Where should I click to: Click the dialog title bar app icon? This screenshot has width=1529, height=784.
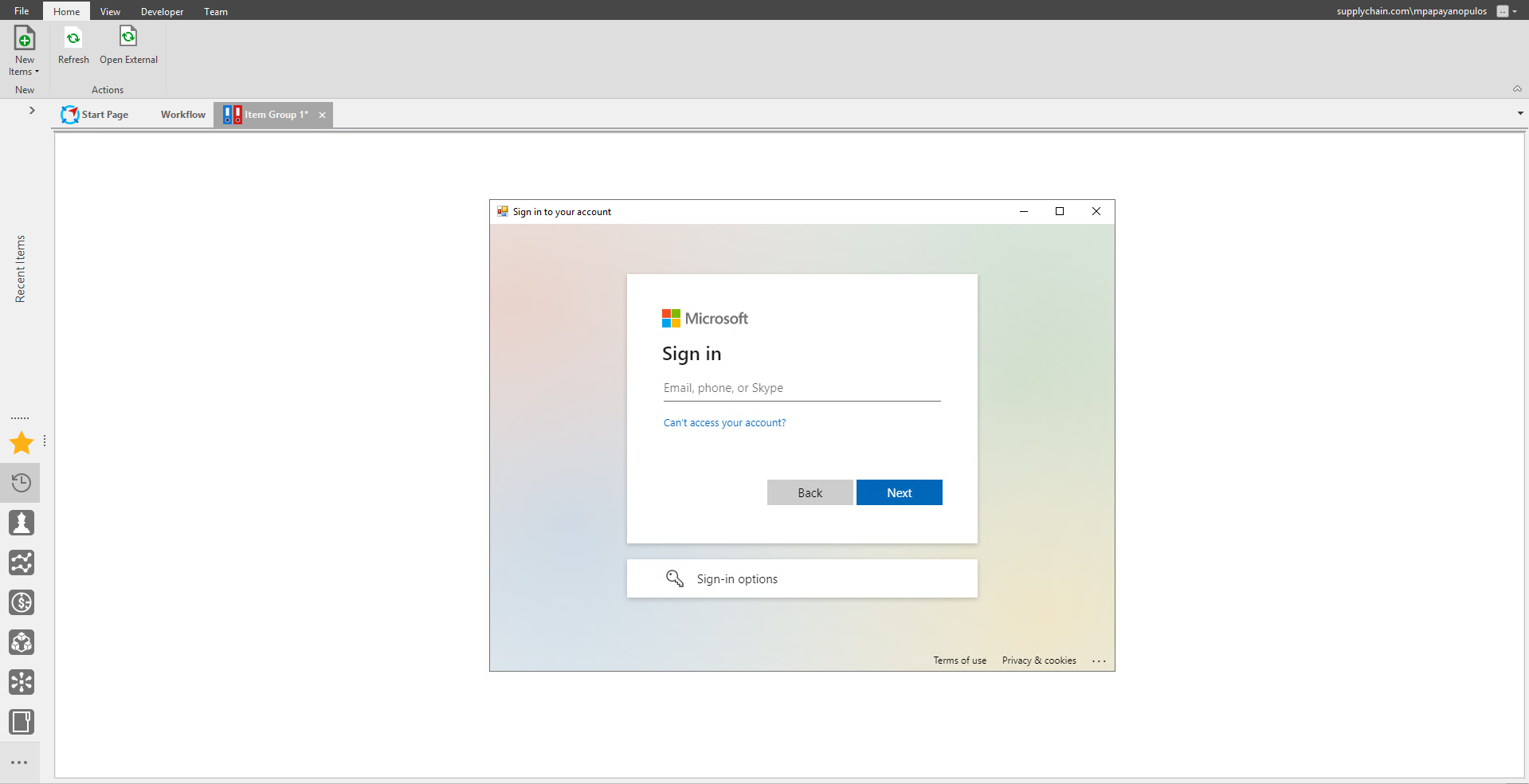tap(502, 211)
